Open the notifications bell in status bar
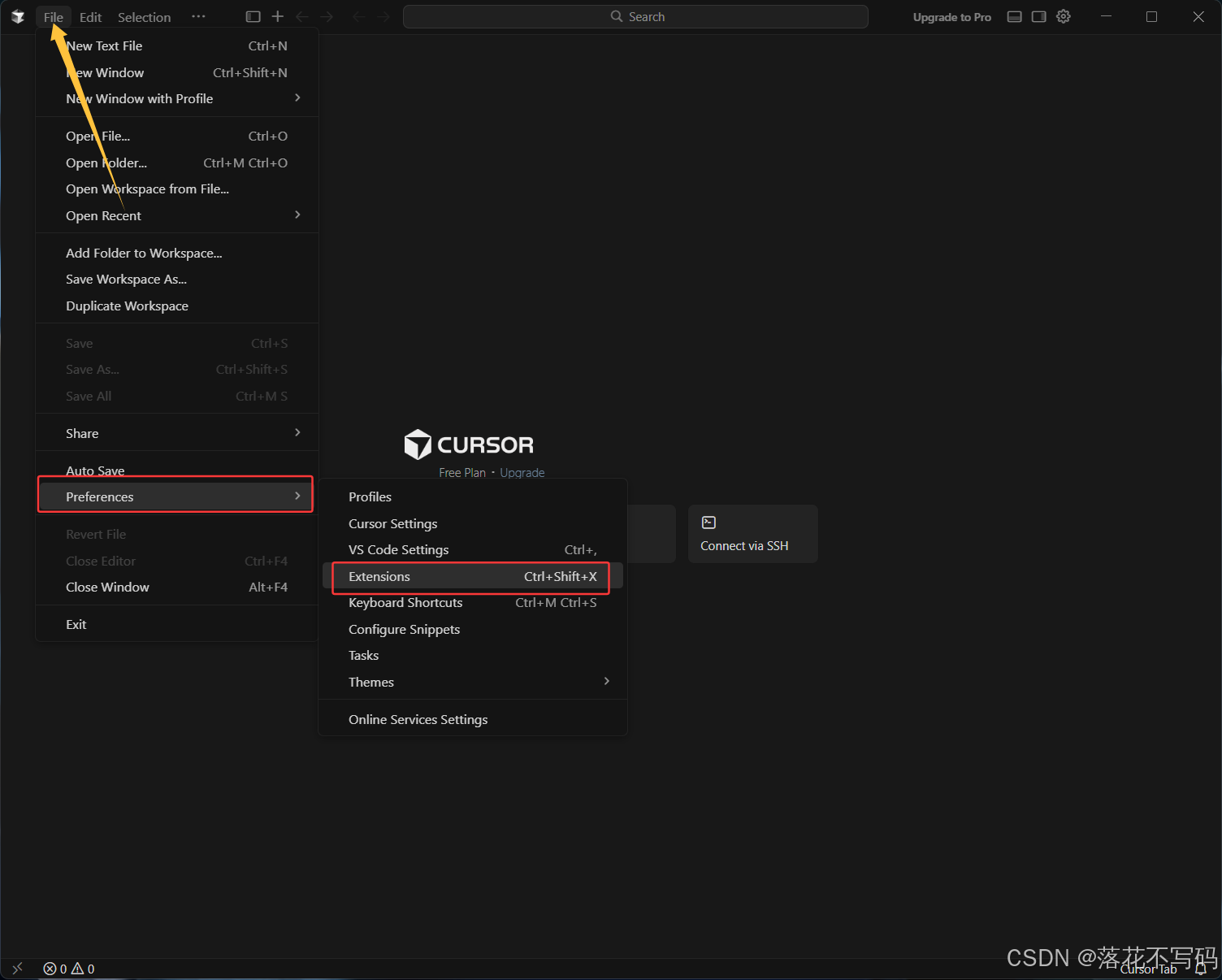 (x=1201, y=969)
